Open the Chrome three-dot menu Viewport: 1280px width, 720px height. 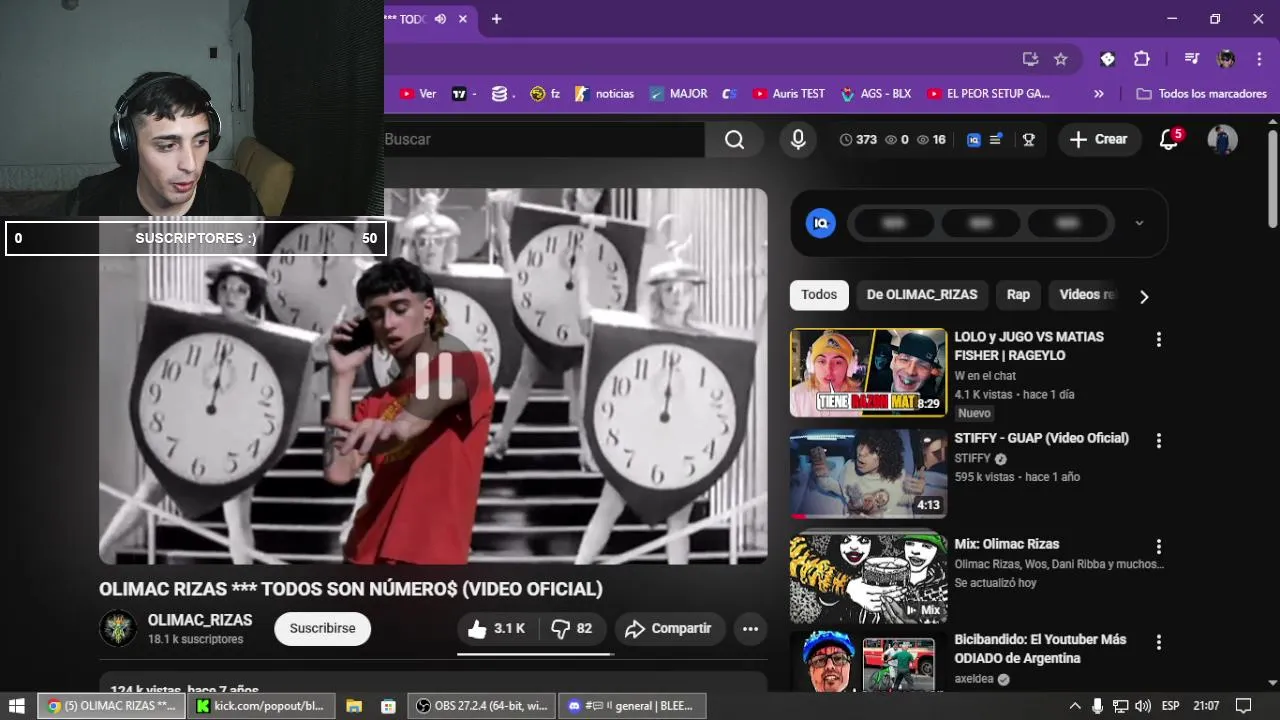click(1257, 59)
